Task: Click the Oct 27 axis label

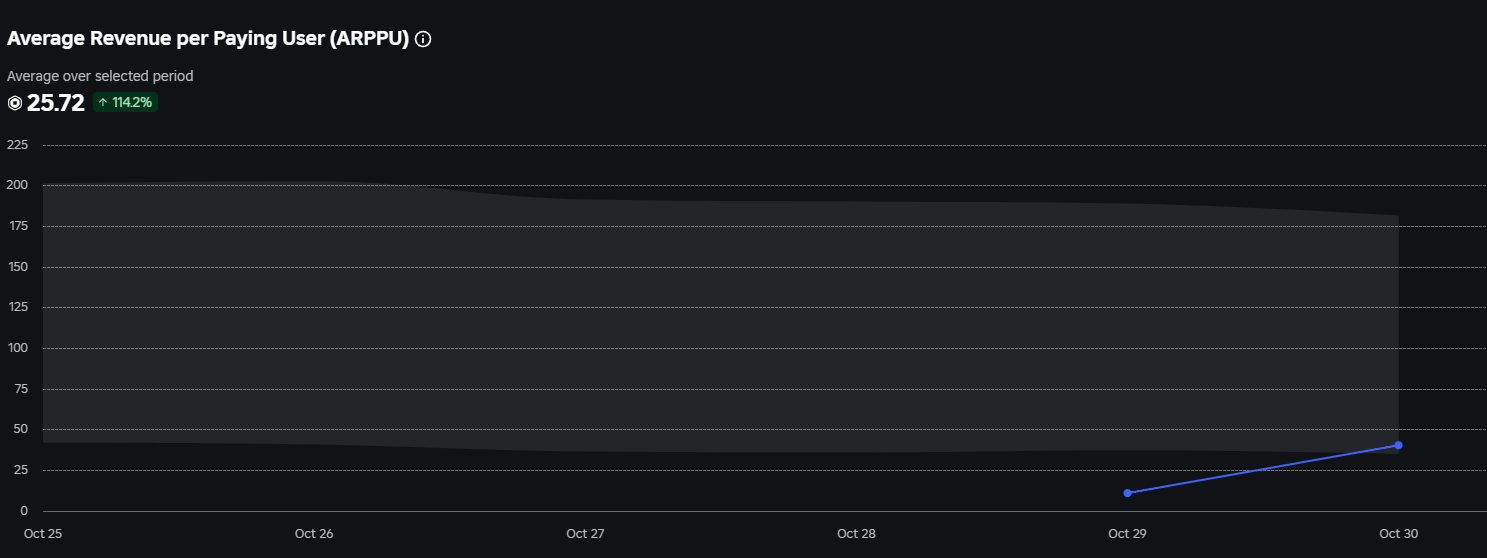Action: [x=585, y=534]
